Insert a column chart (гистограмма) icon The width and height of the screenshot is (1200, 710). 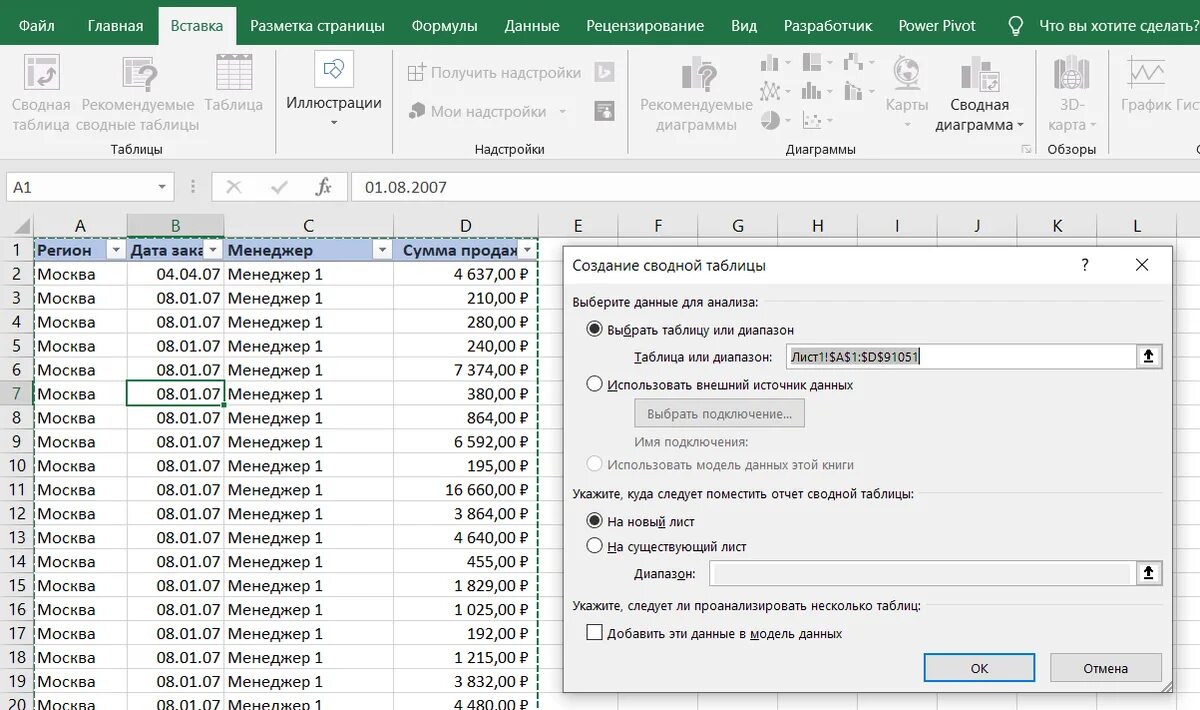[771, 64]
